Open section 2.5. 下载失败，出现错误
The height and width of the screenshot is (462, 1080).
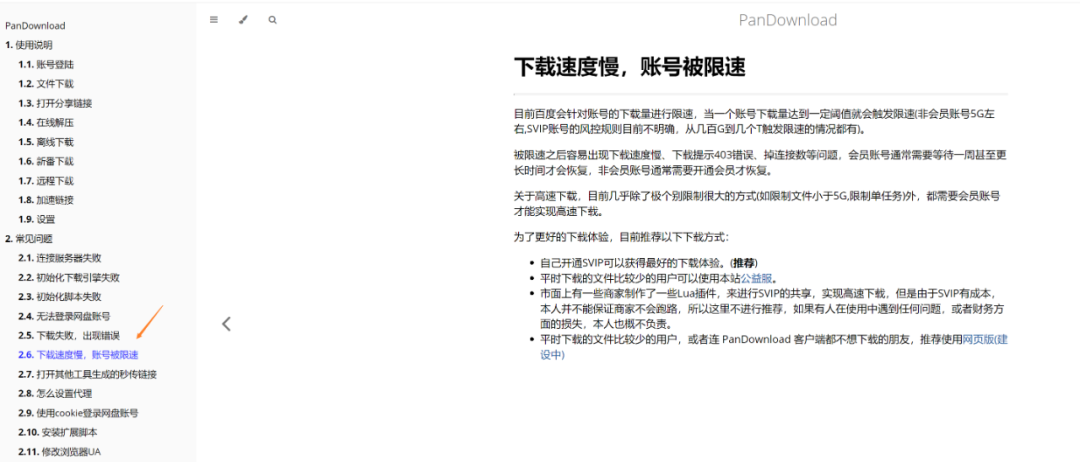[x=69, y=335]
